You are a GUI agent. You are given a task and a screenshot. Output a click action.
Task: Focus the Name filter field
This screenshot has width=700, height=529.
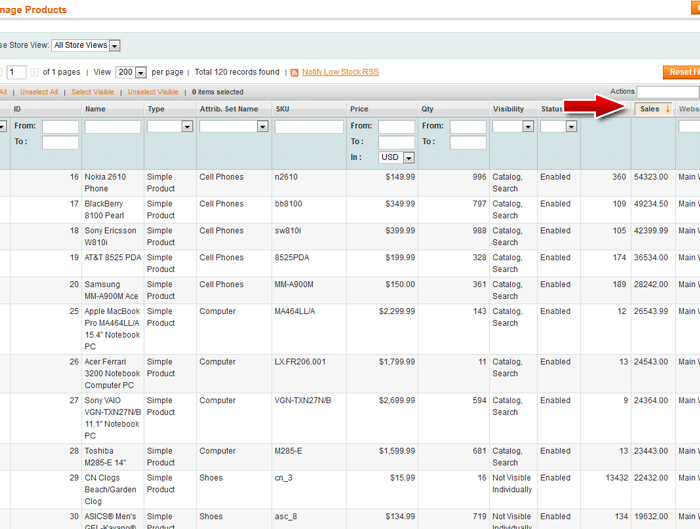coord(112,127)
